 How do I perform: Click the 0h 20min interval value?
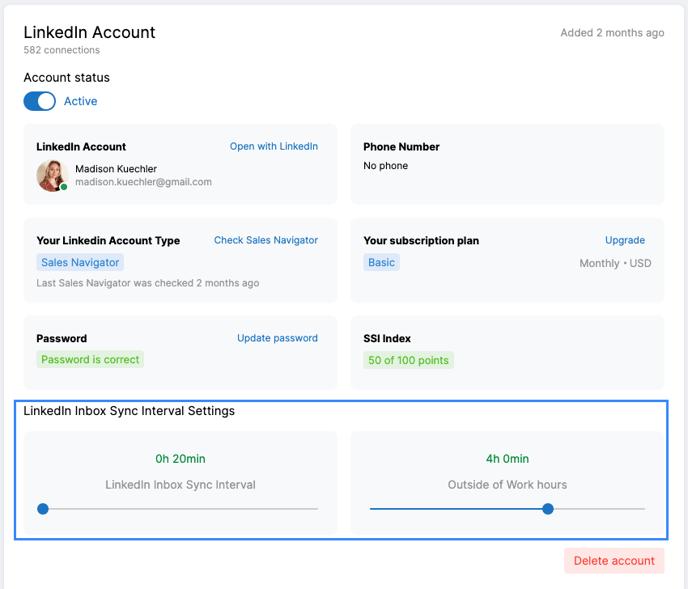pos(180,459)
